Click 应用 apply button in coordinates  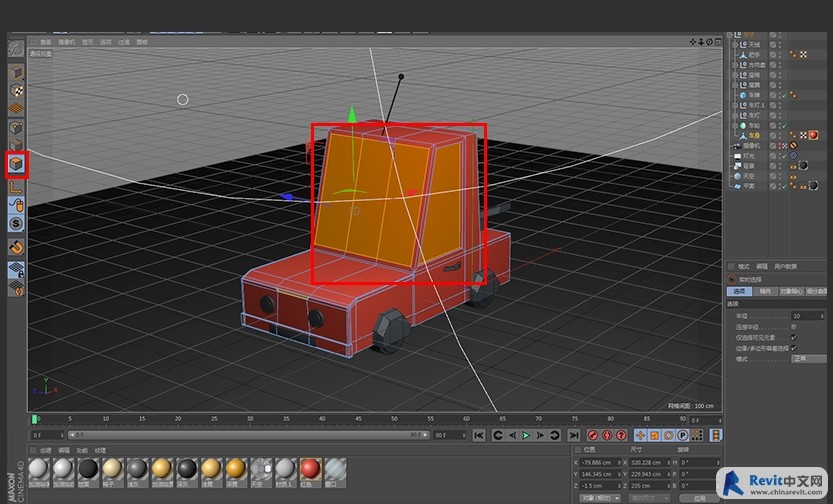700,498
